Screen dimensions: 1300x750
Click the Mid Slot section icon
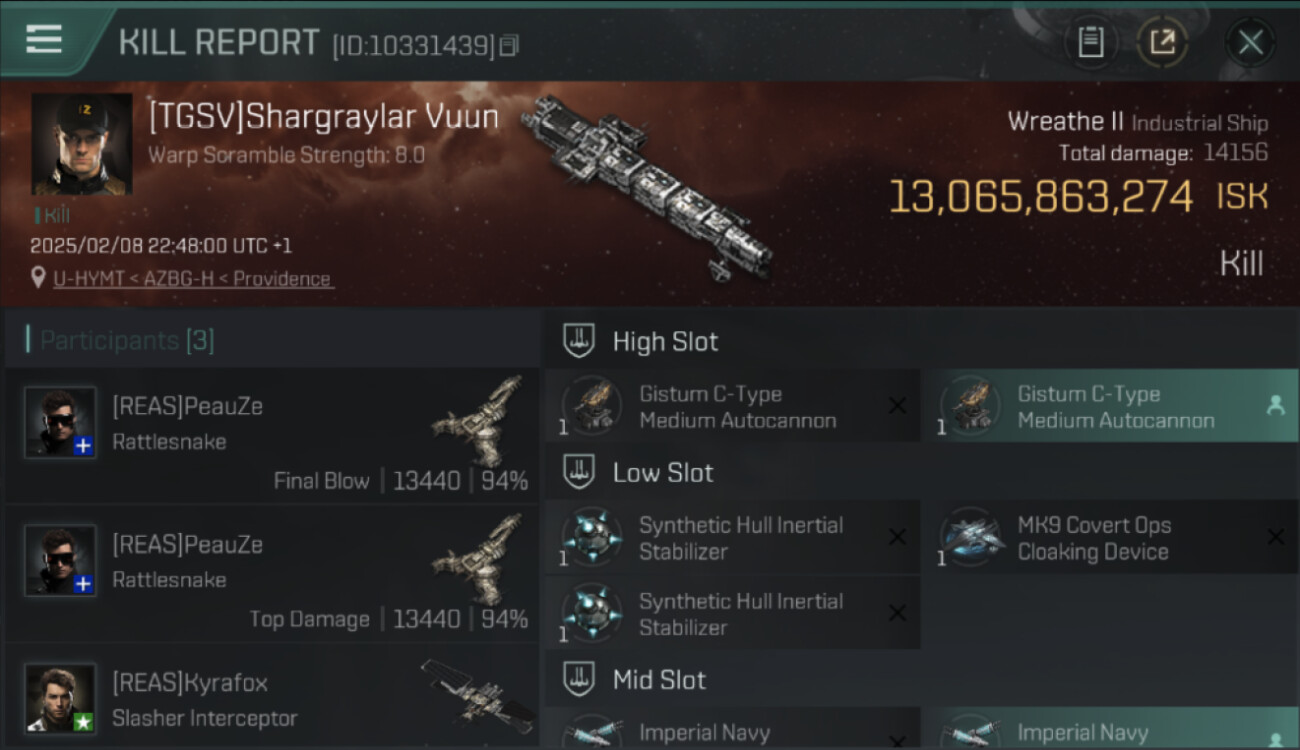[x=579, y=680]
